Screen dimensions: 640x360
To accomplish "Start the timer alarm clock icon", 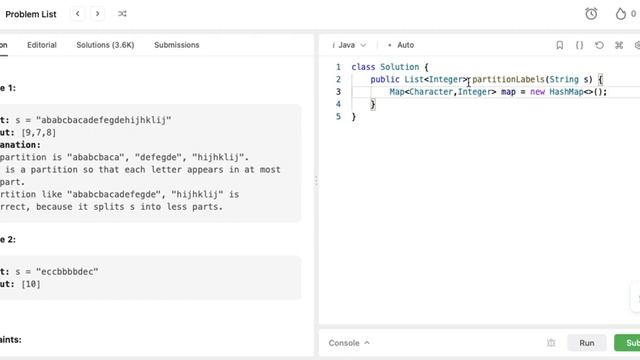I will 591,14.
